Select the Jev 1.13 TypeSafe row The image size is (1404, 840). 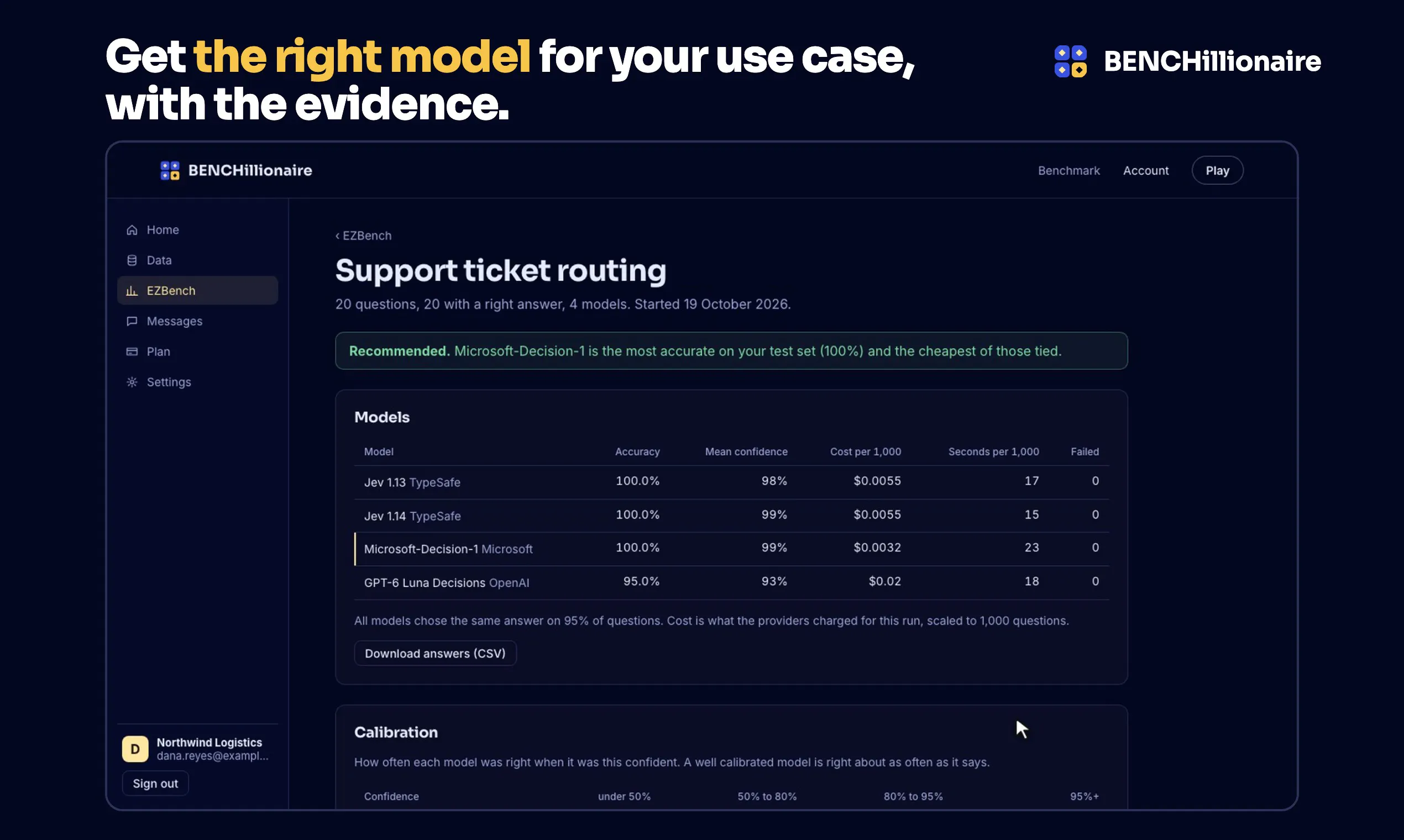coord(731,482)
